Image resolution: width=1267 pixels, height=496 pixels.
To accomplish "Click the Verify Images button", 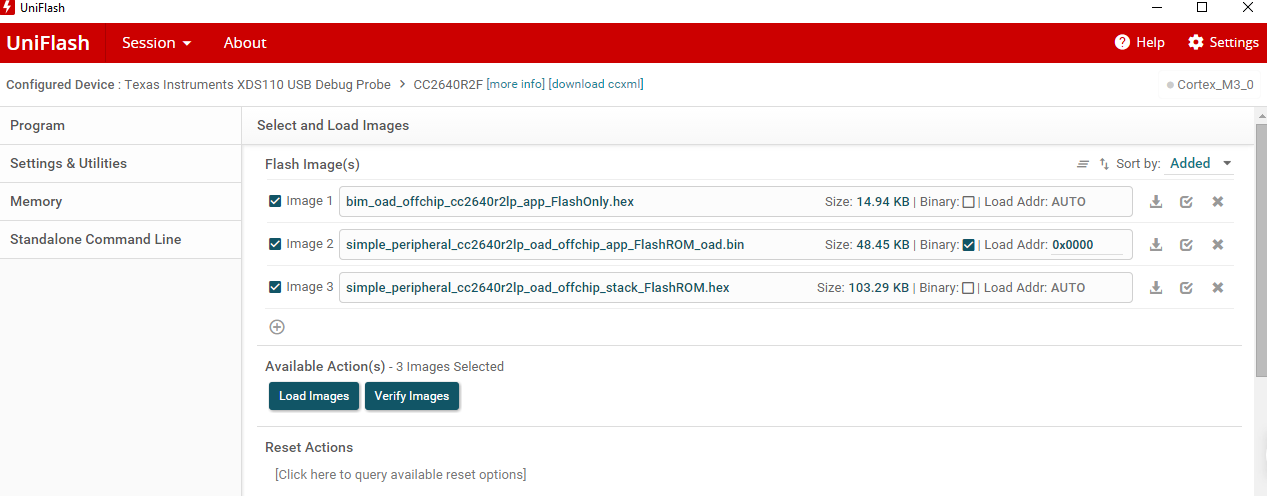I will [412, 396].
